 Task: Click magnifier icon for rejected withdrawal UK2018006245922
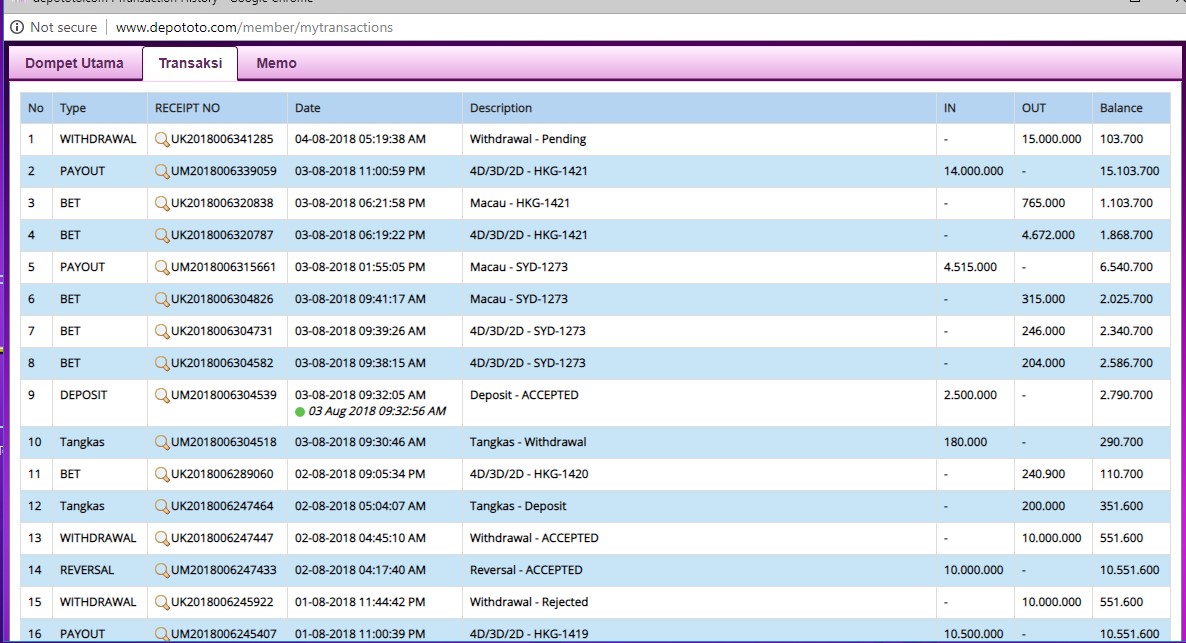click(162, 602)
